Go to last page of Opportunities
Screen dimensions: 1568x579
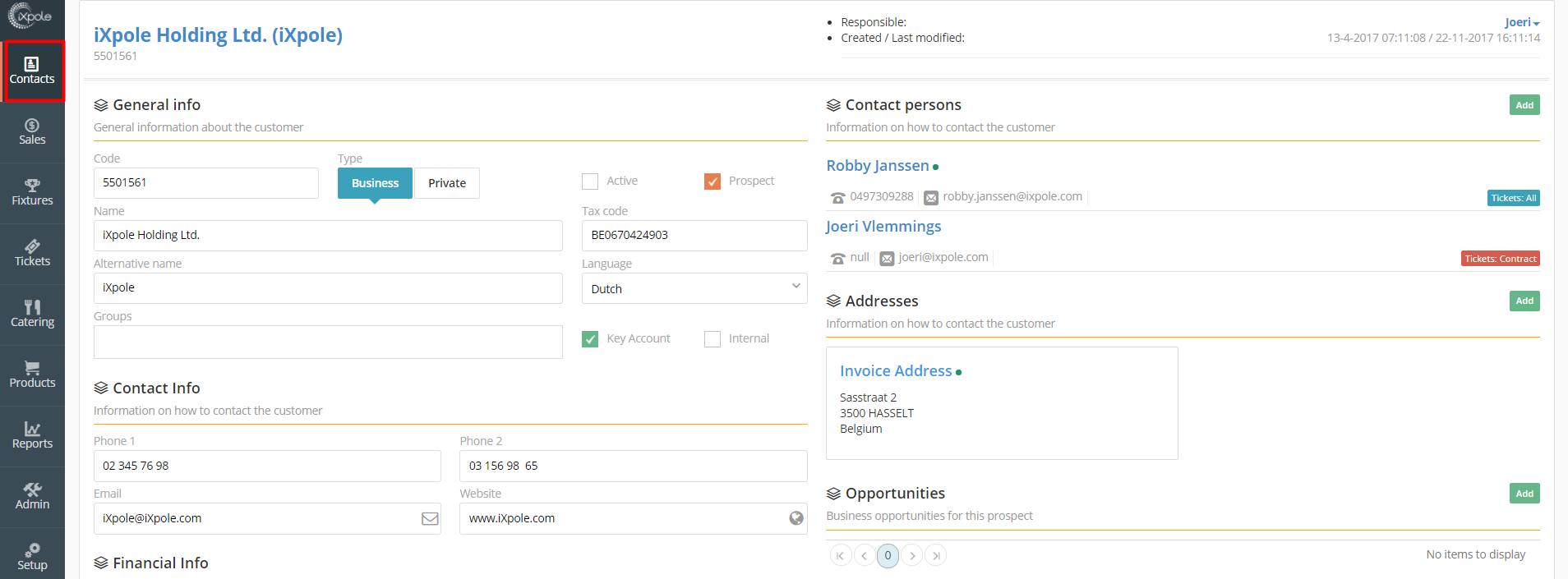pyautogui.click(x=935, y=556)
